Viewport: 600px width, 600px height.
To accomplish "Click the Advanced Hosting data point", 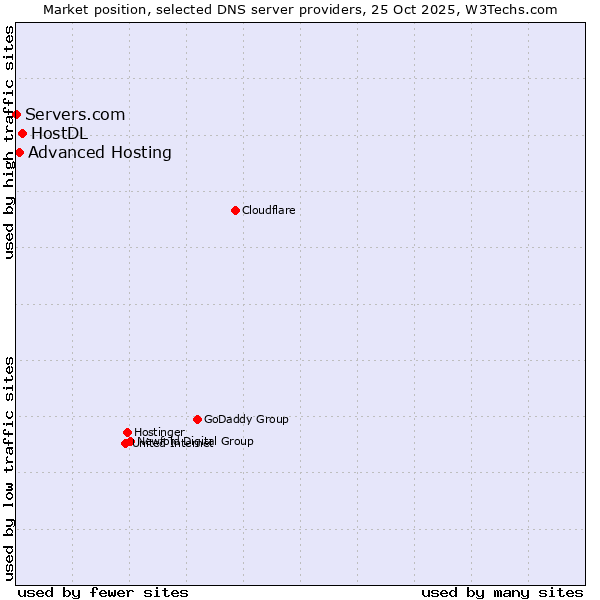I will [19, 152].
